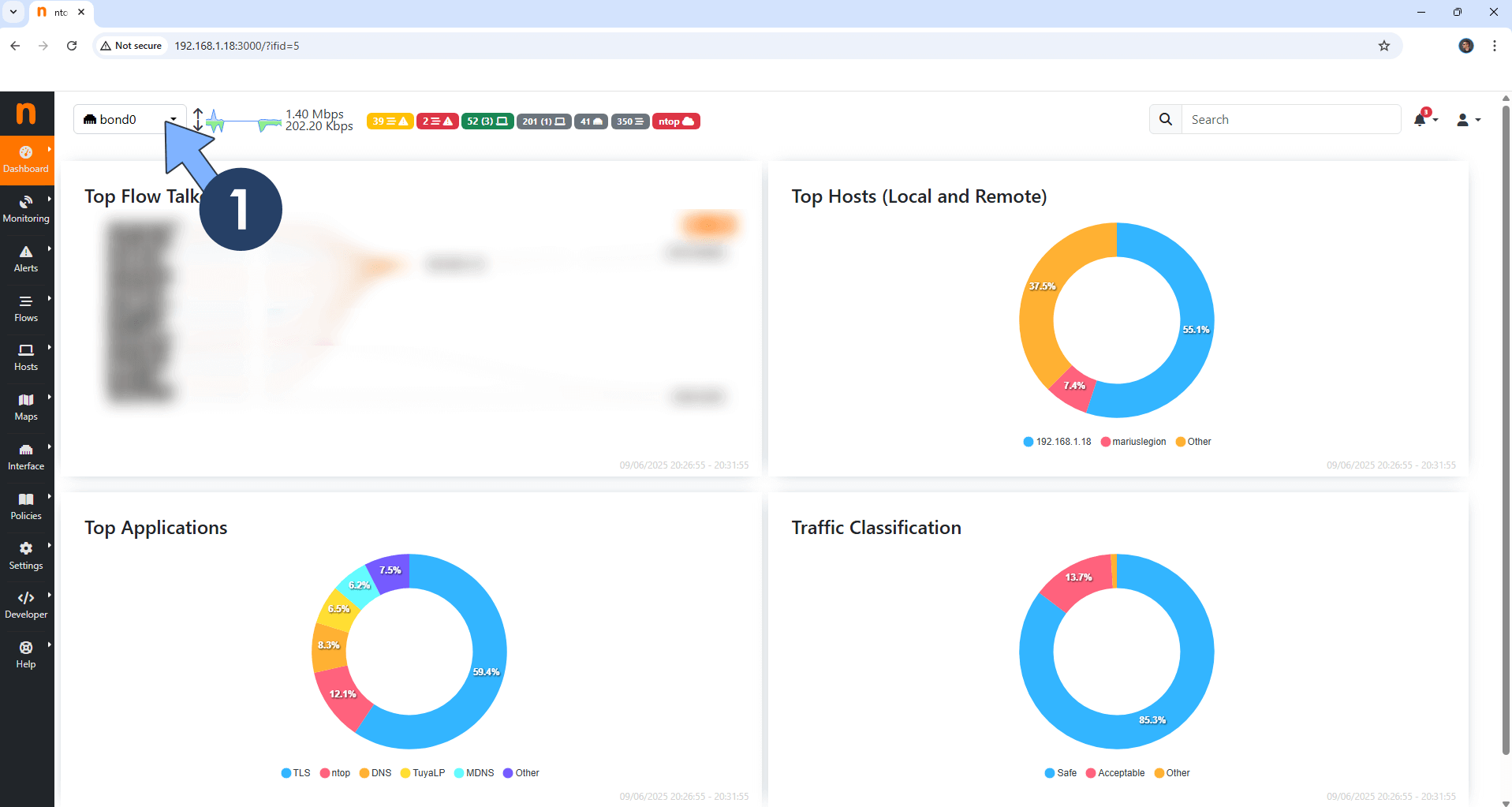Toggle TuyaLP legend entry
The image size is (1512, 807).
423,773
